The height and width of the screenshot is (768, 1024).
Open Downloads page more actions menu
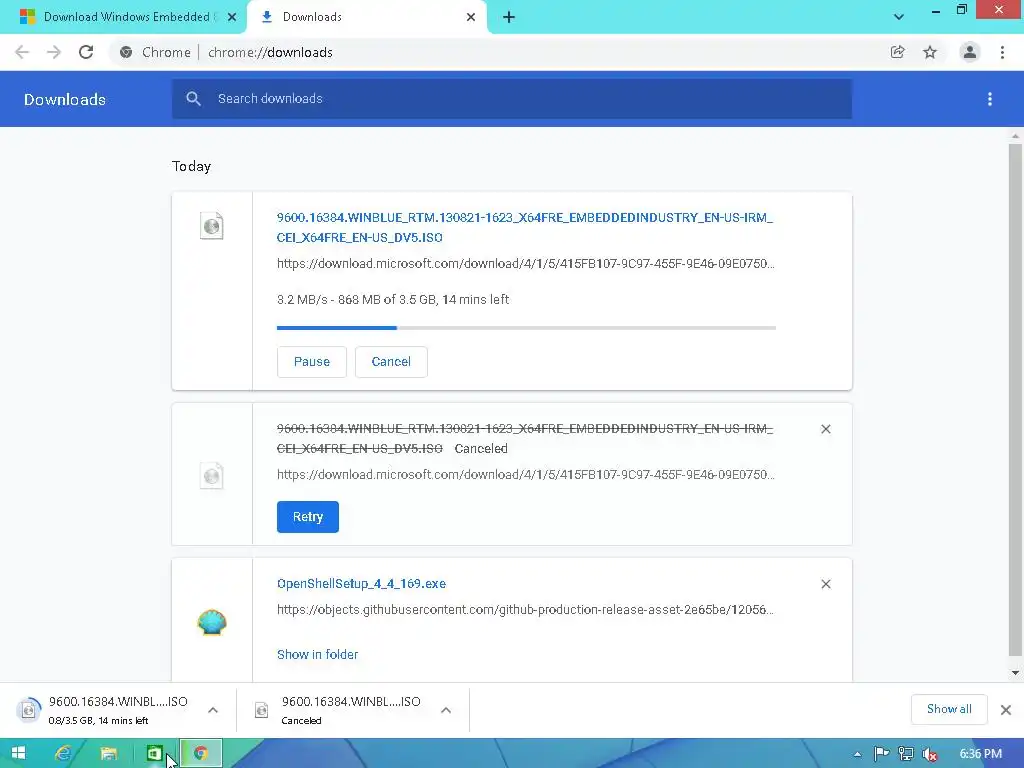point(990,99)
